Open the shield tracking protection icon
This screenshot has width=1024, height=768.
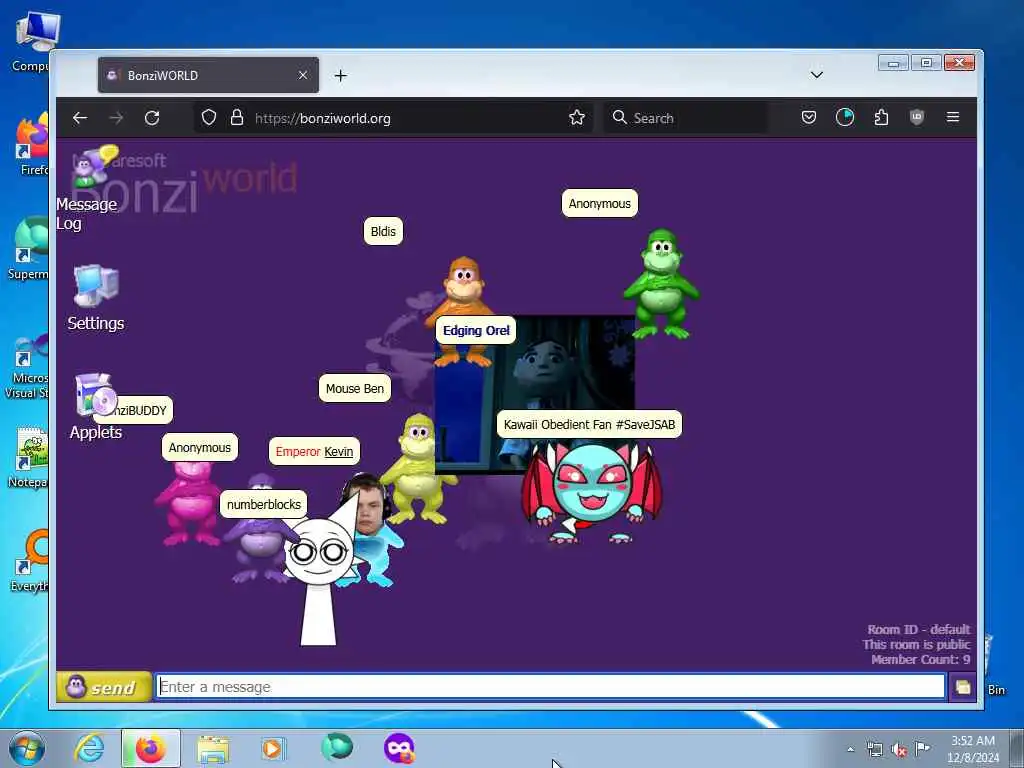[x=208, y=118]
